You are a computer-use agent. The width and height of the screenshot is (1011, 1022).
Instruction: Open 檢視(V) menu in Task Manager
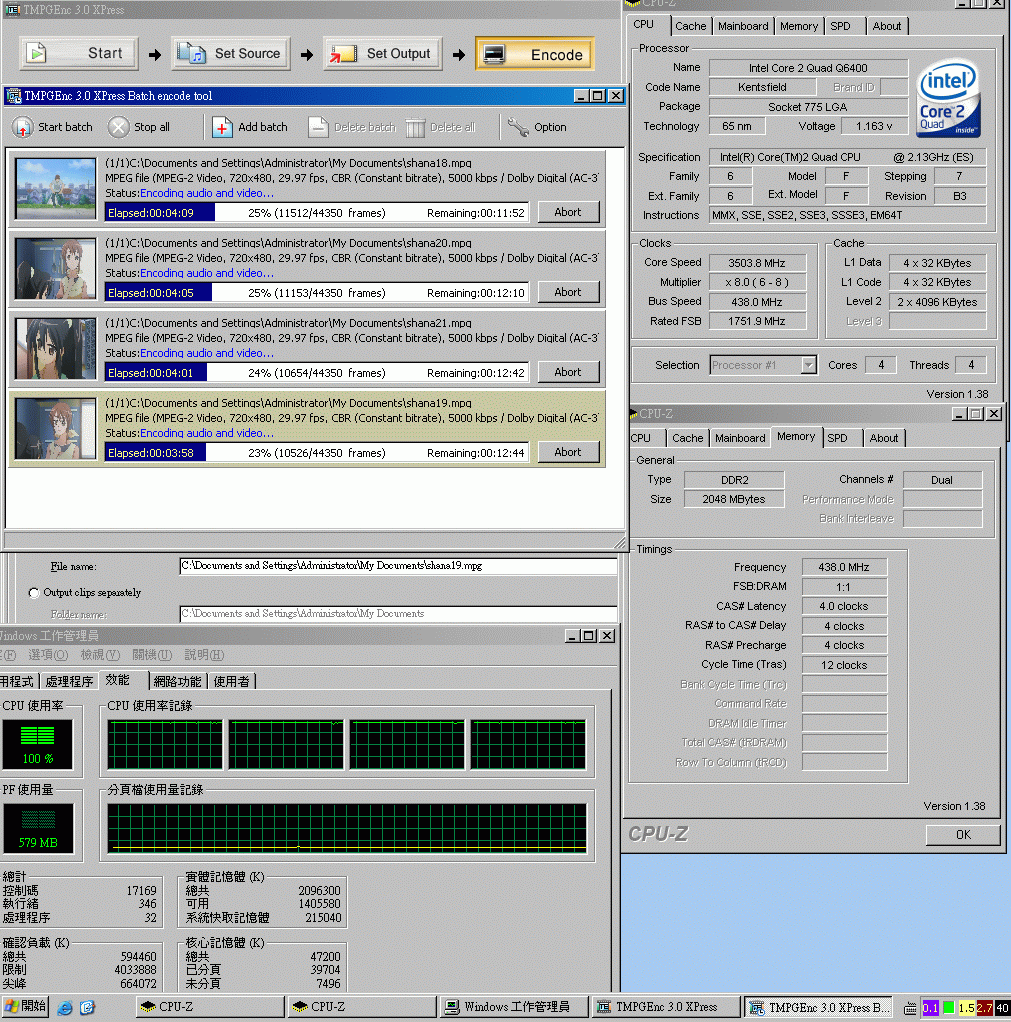[x=100, y=654]
